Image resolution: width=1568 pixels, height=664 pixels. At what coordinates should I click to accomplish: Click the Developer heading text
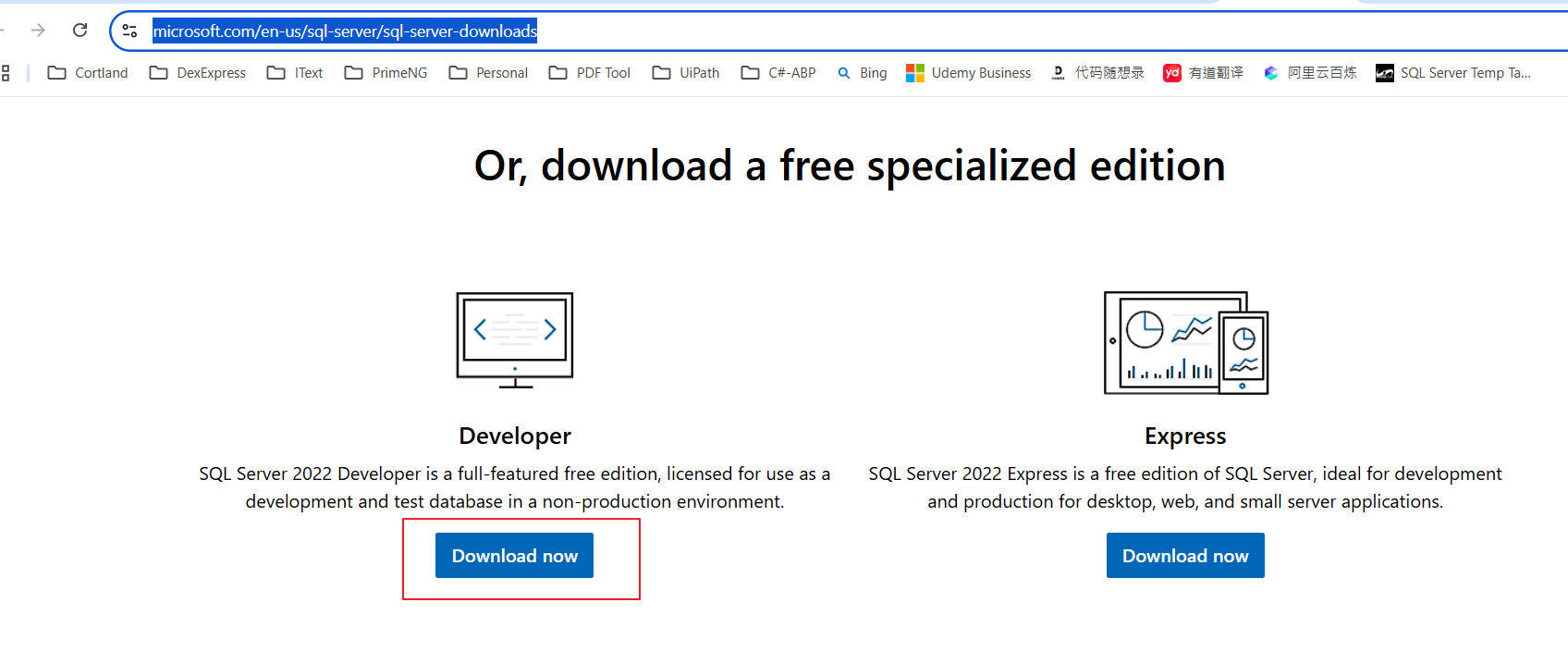coord(515,436)
